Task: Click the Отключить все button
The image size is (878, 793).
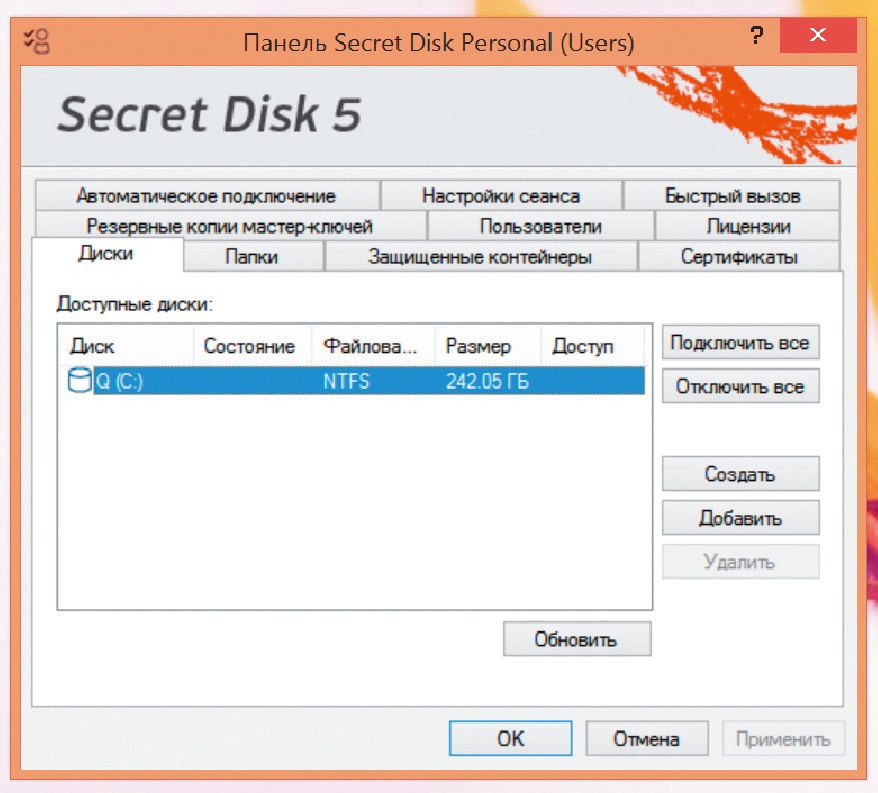Action: 740,387
